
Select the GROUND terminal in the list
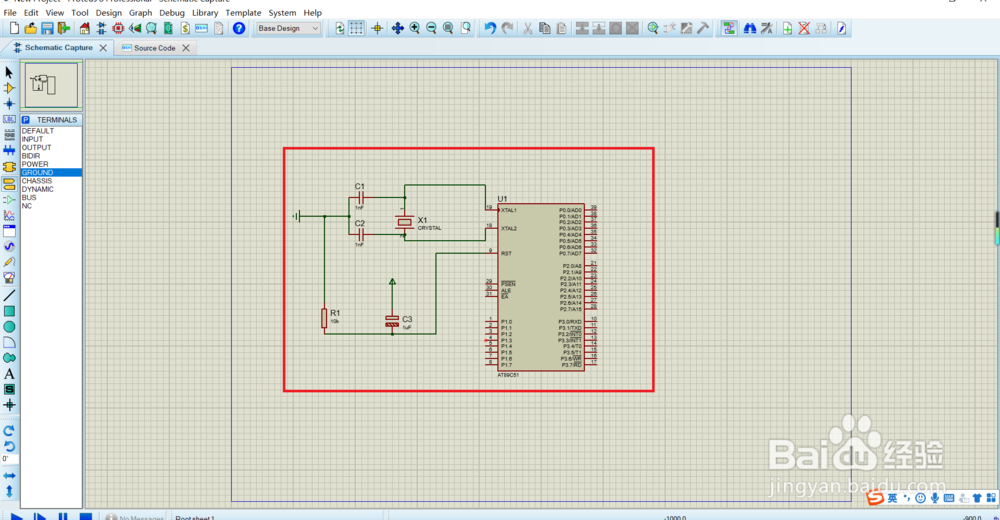(x=51, y=172)
